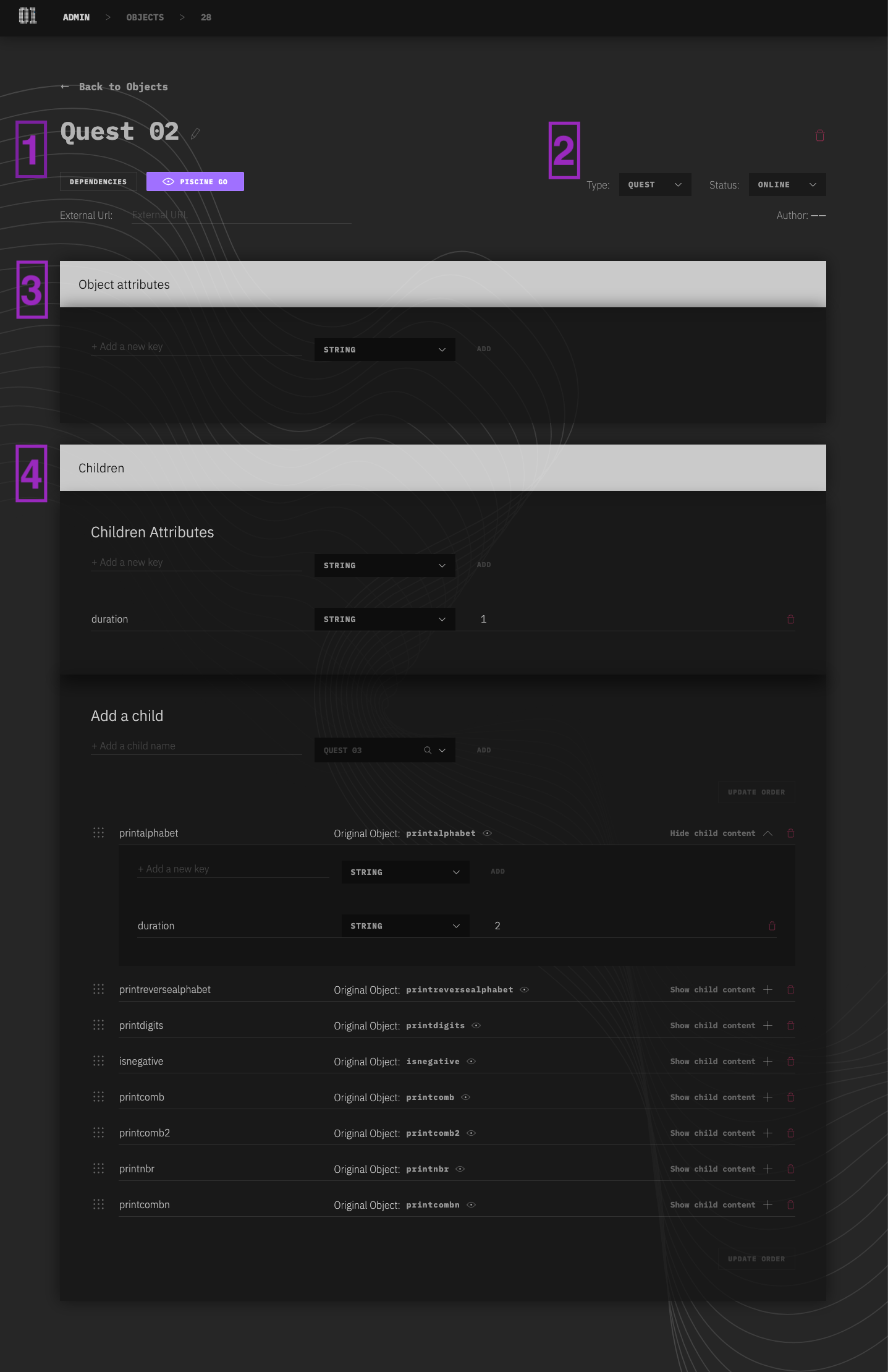The height and width of the screenshot is (1372, 888).
Task: Delete printalphabet child with trash icon
Action: [790, 833]
